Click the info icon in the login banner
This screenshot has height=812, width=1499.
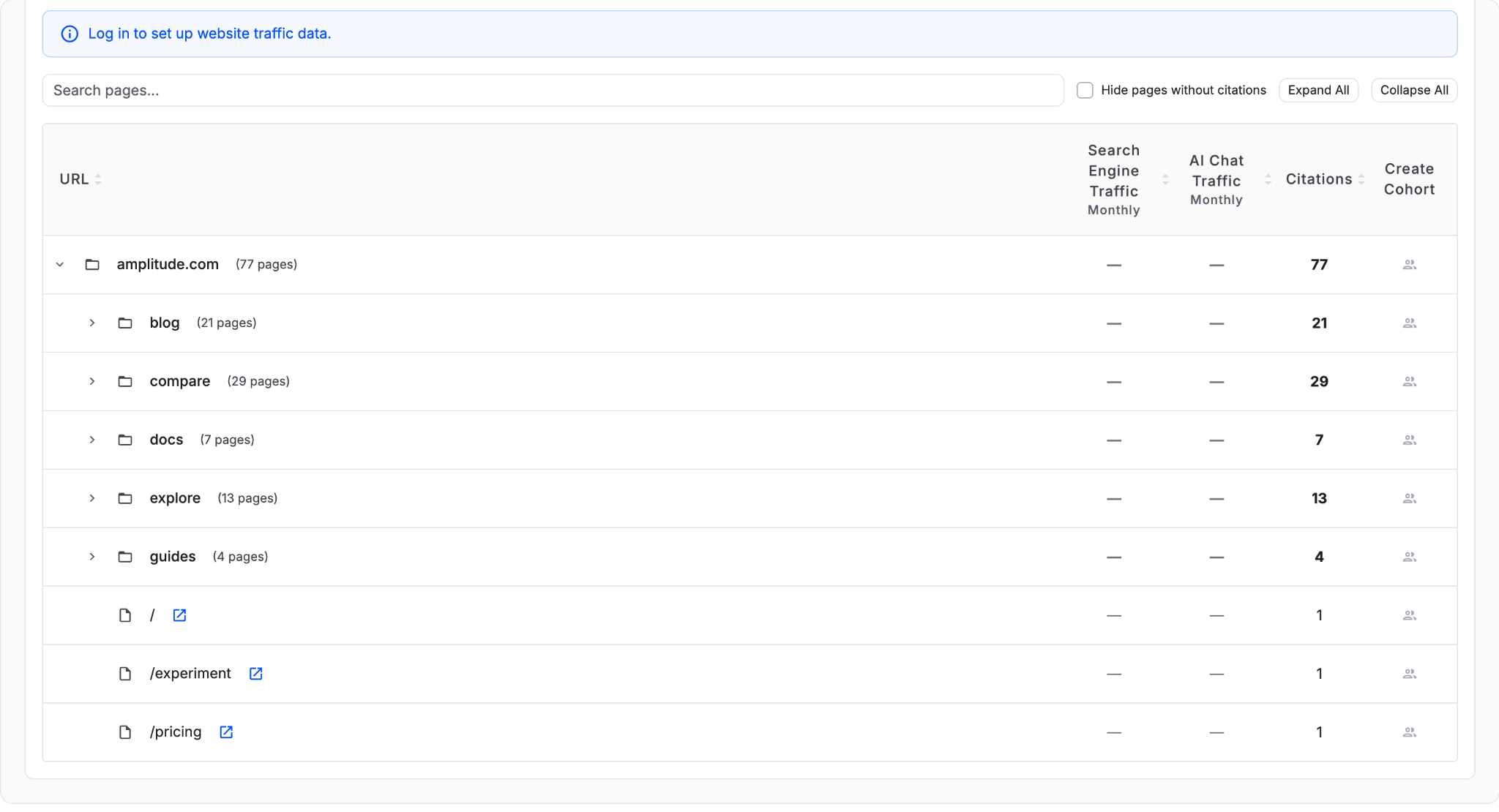pyautogui.click(x=70, y=34)
